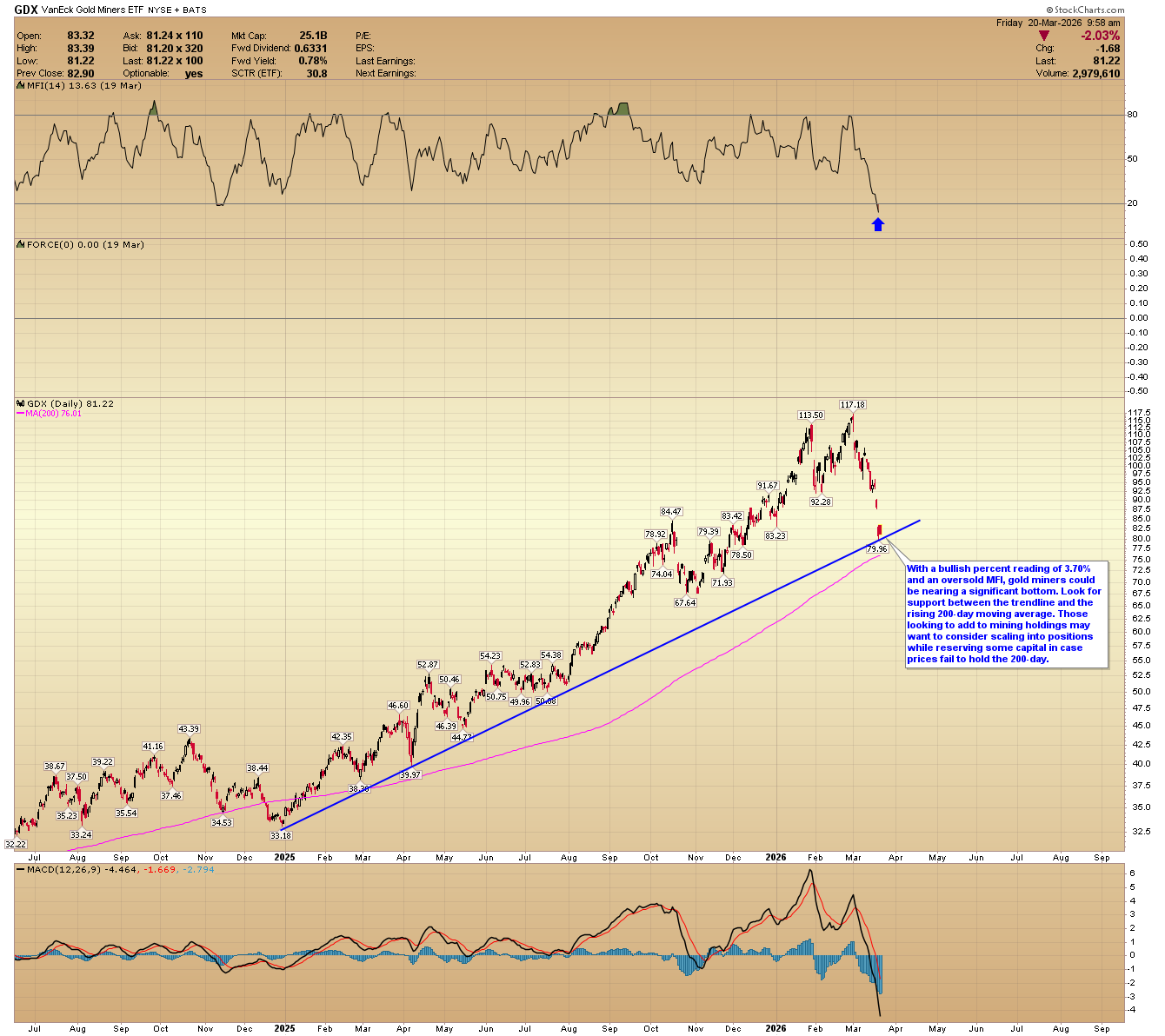Click the FORCE(0) indicator legend icon

tap(21, 244)
